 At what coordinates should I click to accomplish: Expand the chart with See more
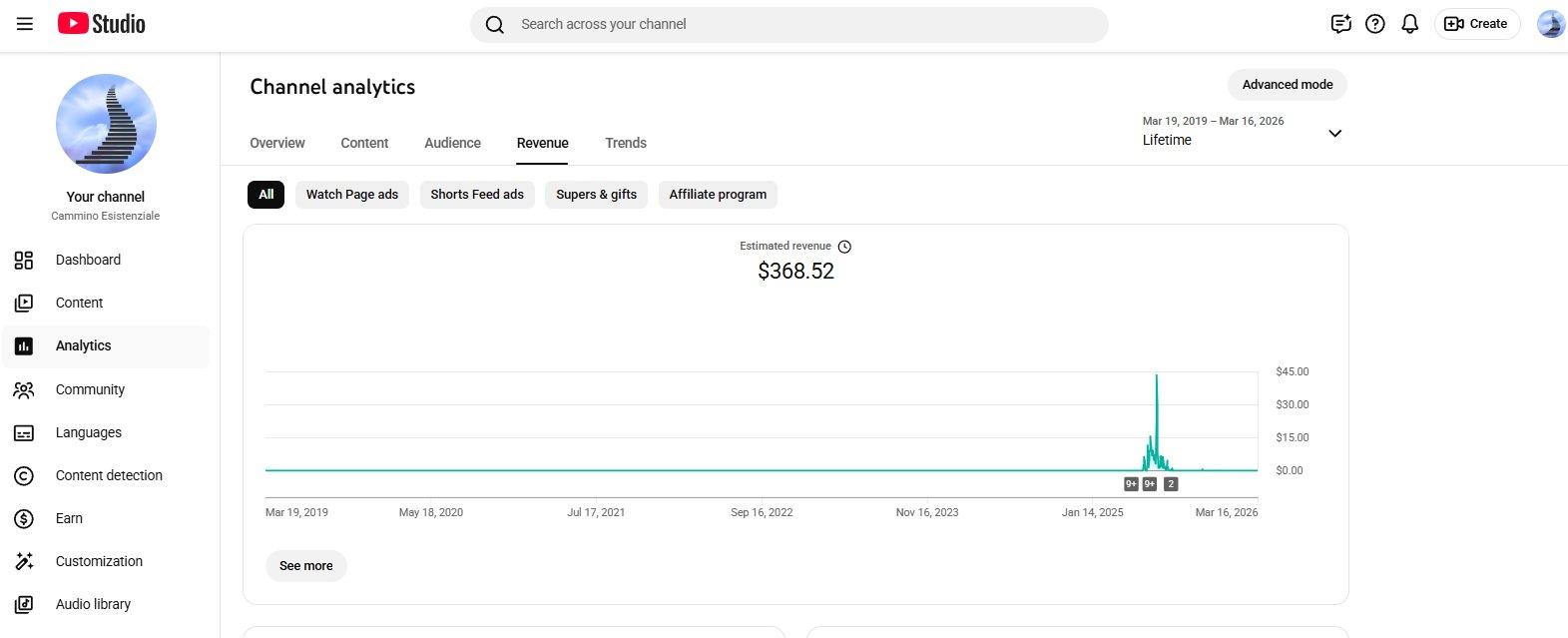point(305,566)
